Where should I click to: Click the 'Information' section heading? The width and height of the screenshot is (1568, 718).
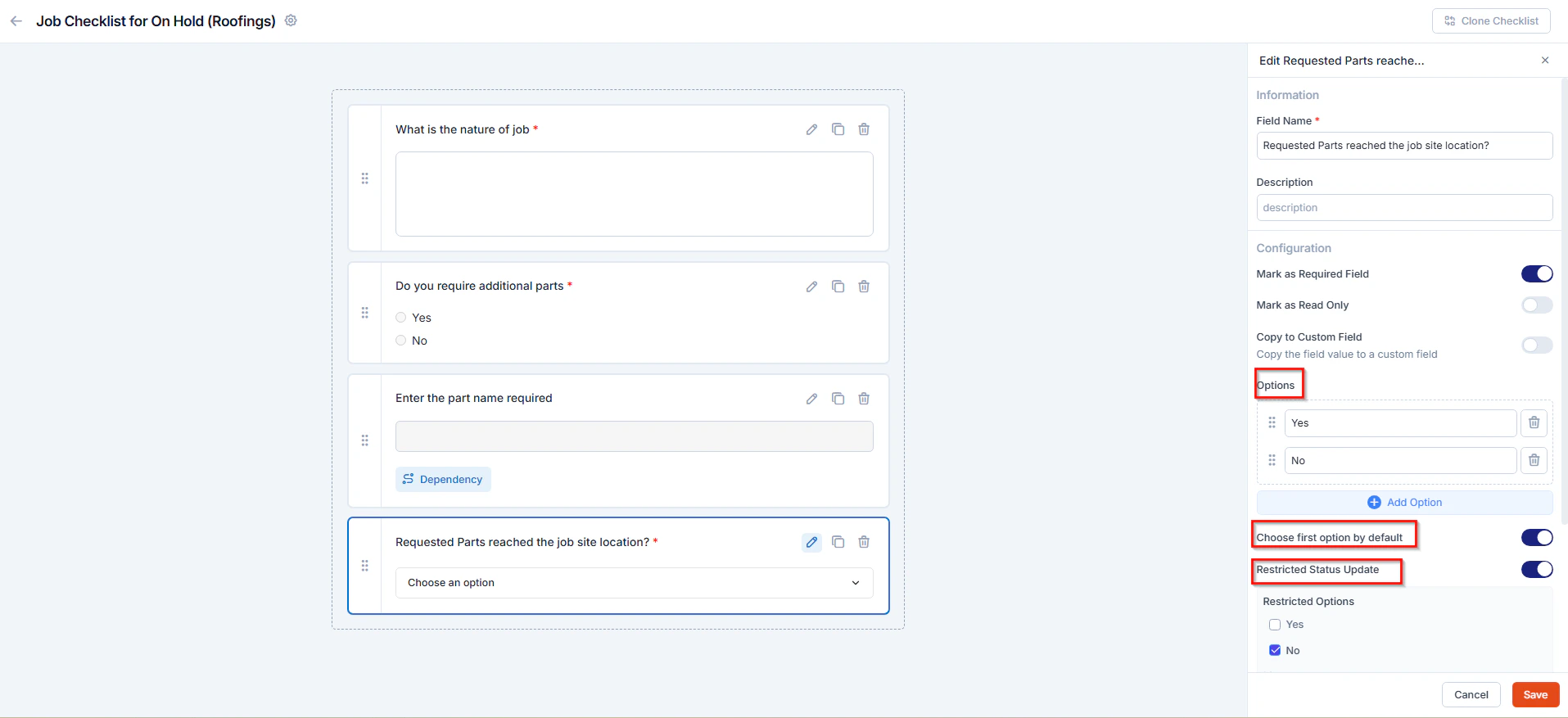pyautogui.click(x=1288, y=95)
